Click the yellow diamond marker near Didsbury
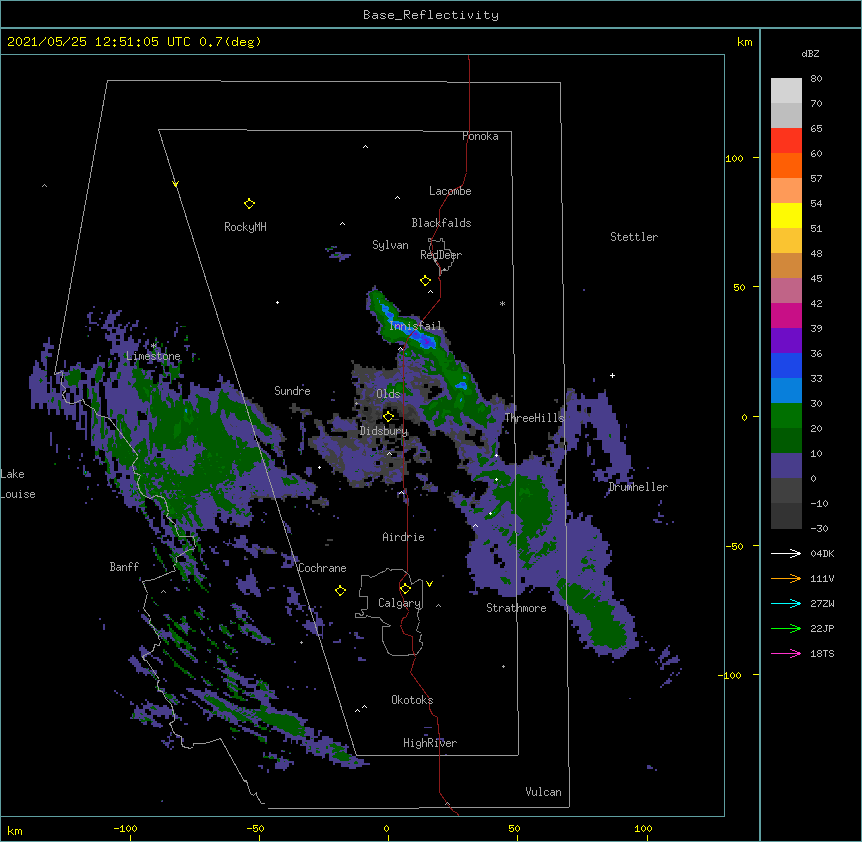 (x=388, y=417)
